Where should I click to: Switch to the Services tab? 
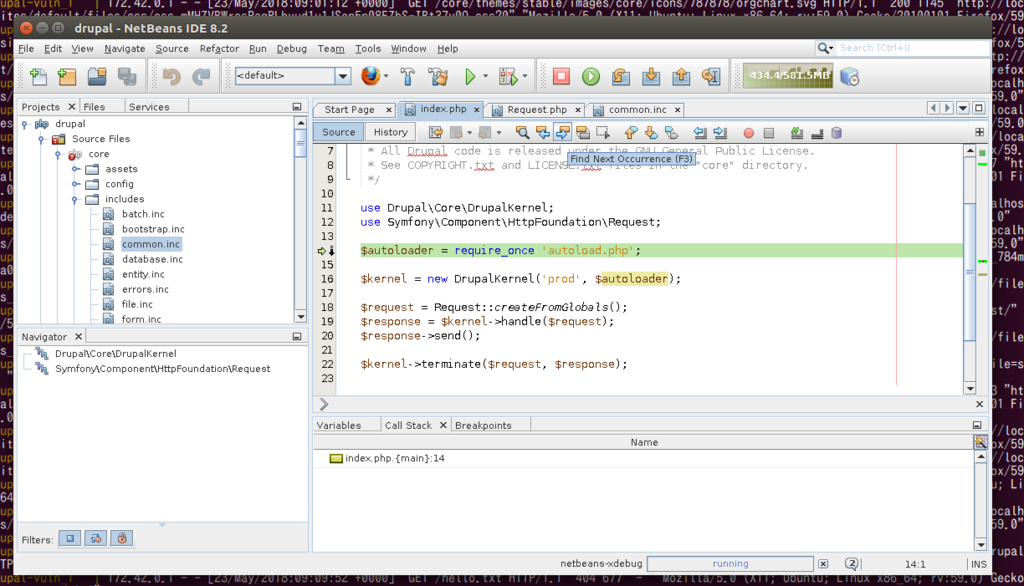coord(149,106)
